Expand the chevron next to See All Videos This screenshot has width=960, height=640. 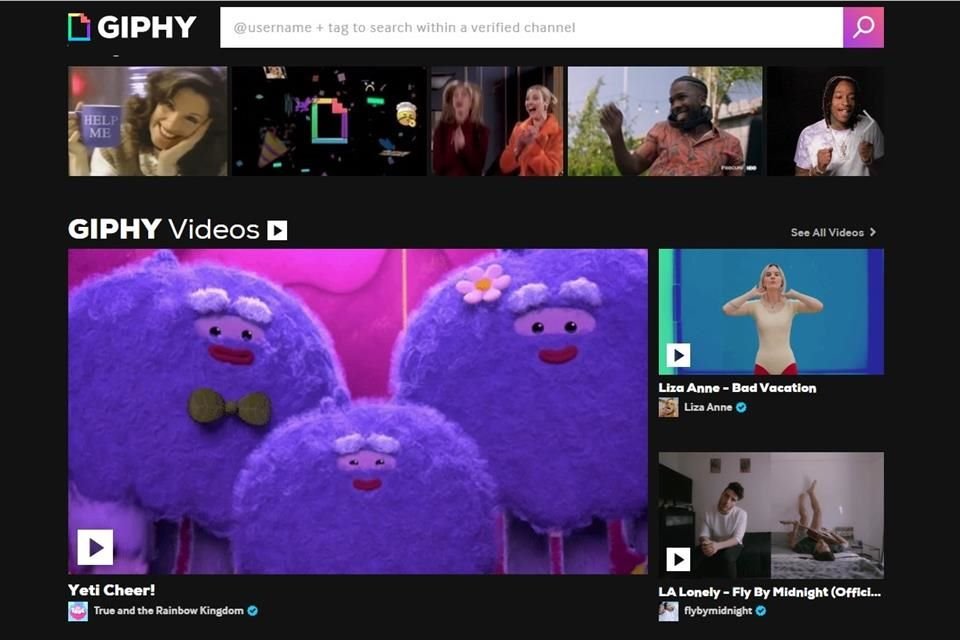click(x=872, y=232)
